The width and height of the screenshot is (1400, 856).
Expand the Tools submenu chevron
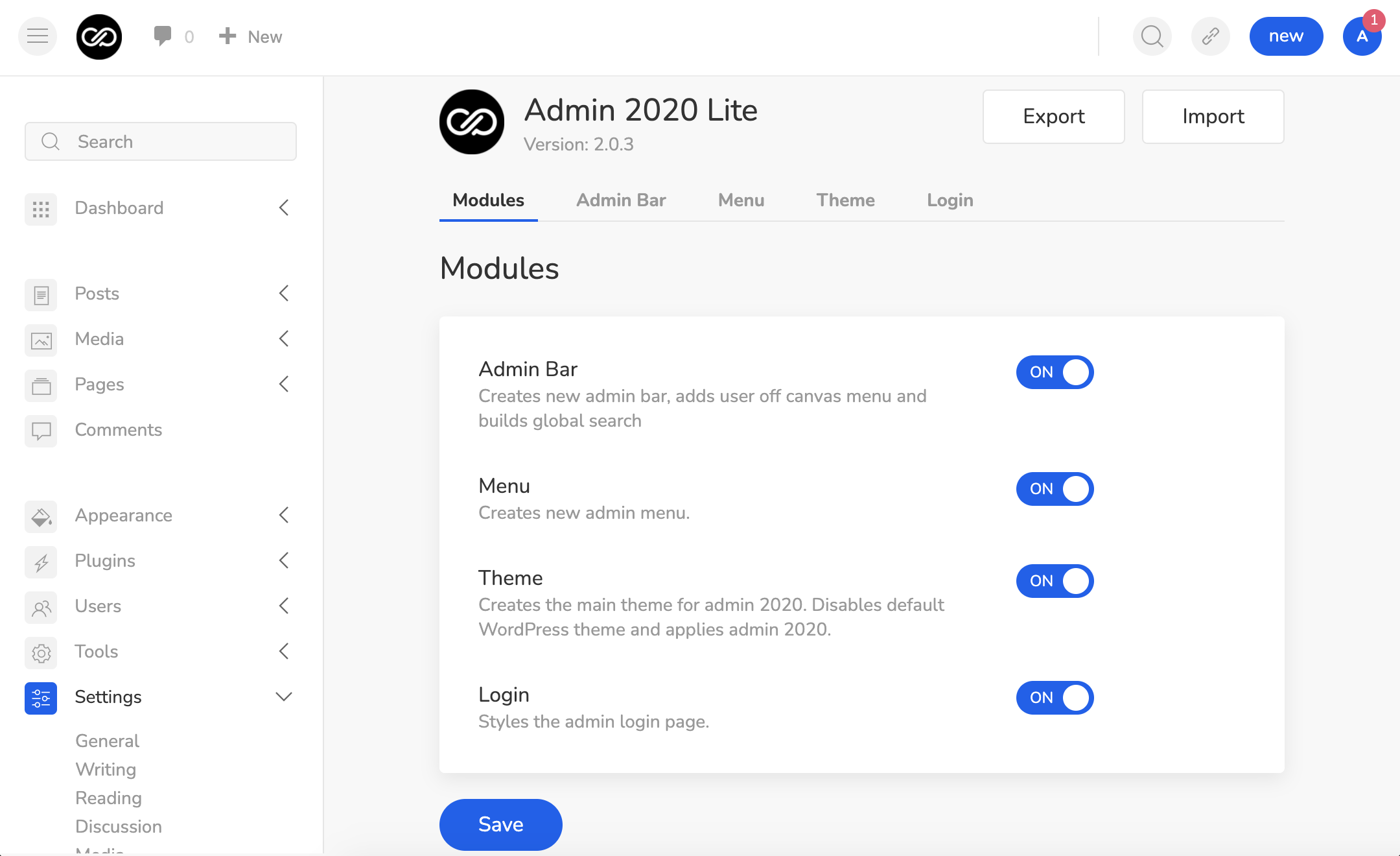tap(284, 651)
